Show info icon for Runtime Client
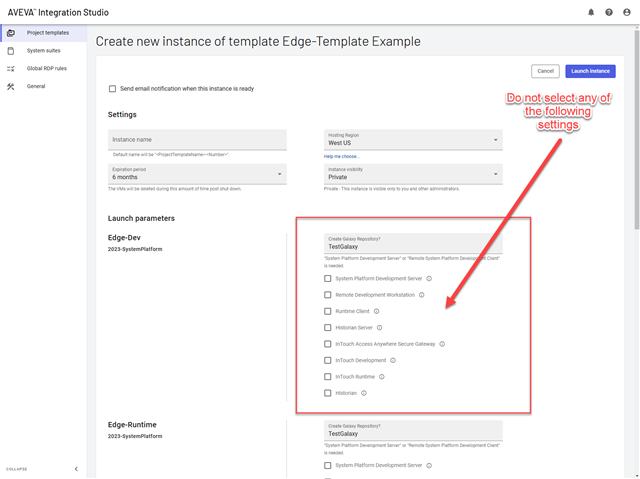This screenshot has width=640, height=479. click(376, 311)
